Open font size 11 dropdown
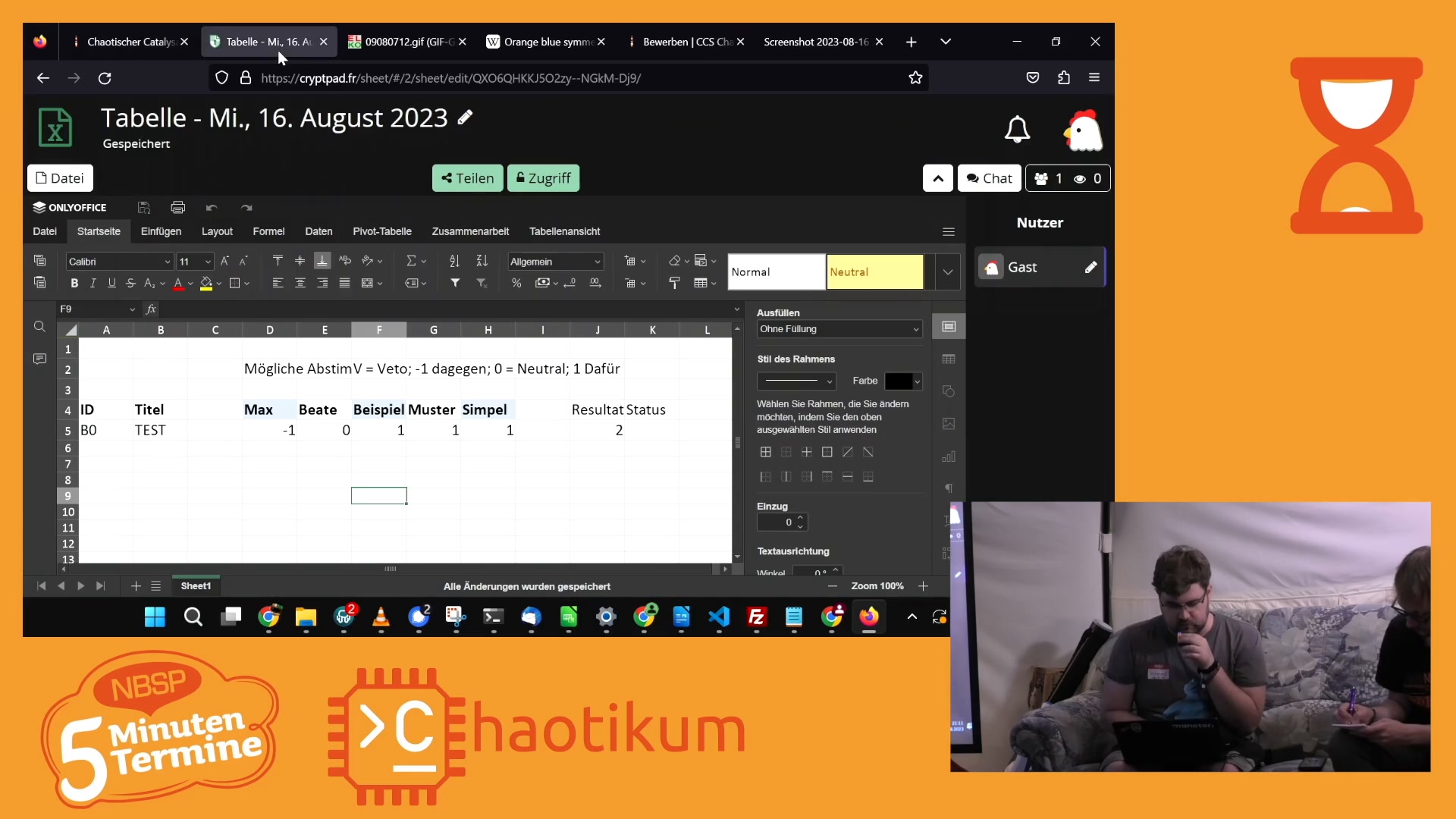Screen dimensions: 1456x819 [208, 262]
